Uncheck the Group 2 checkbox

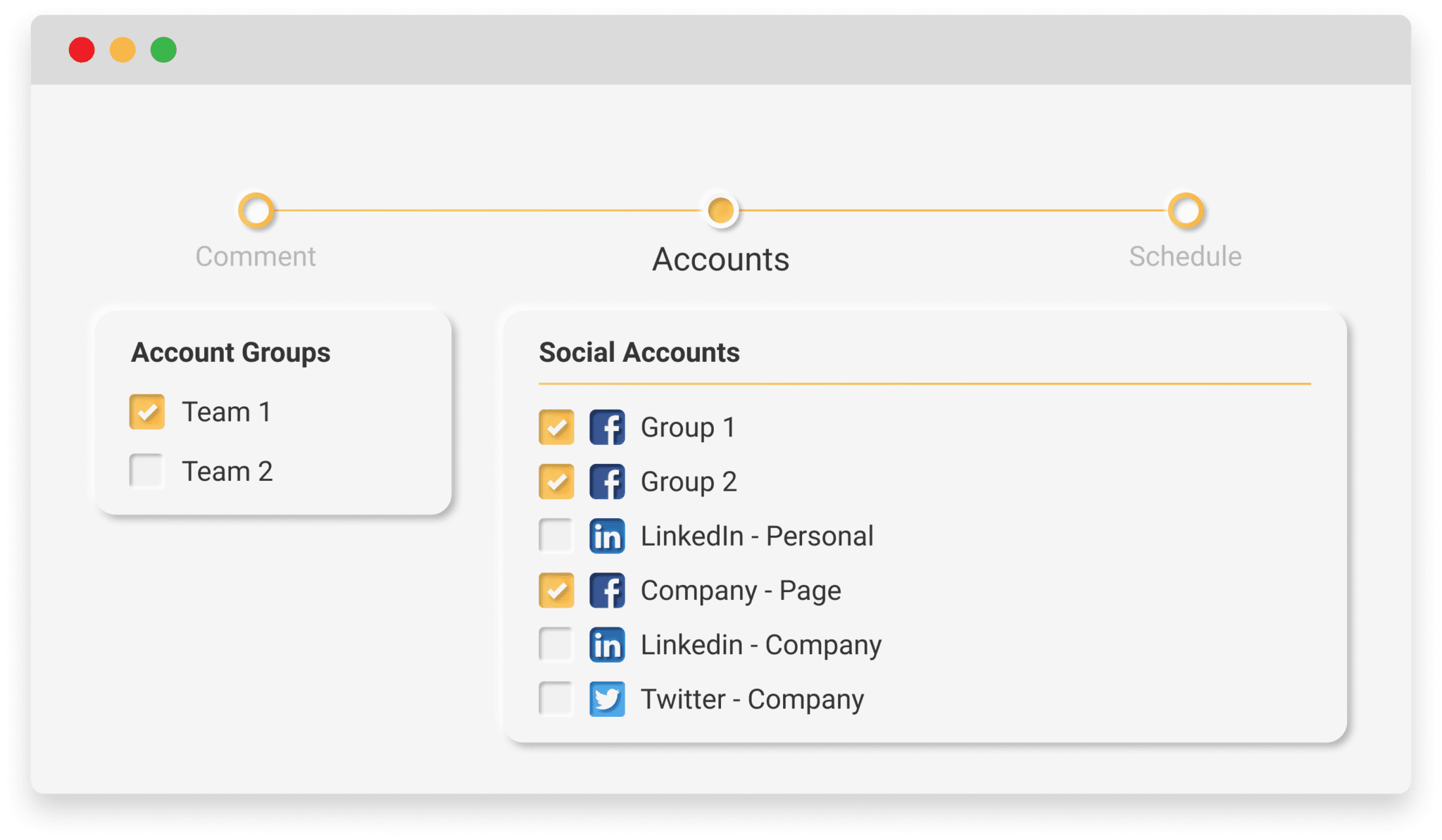tap(556, 482)
